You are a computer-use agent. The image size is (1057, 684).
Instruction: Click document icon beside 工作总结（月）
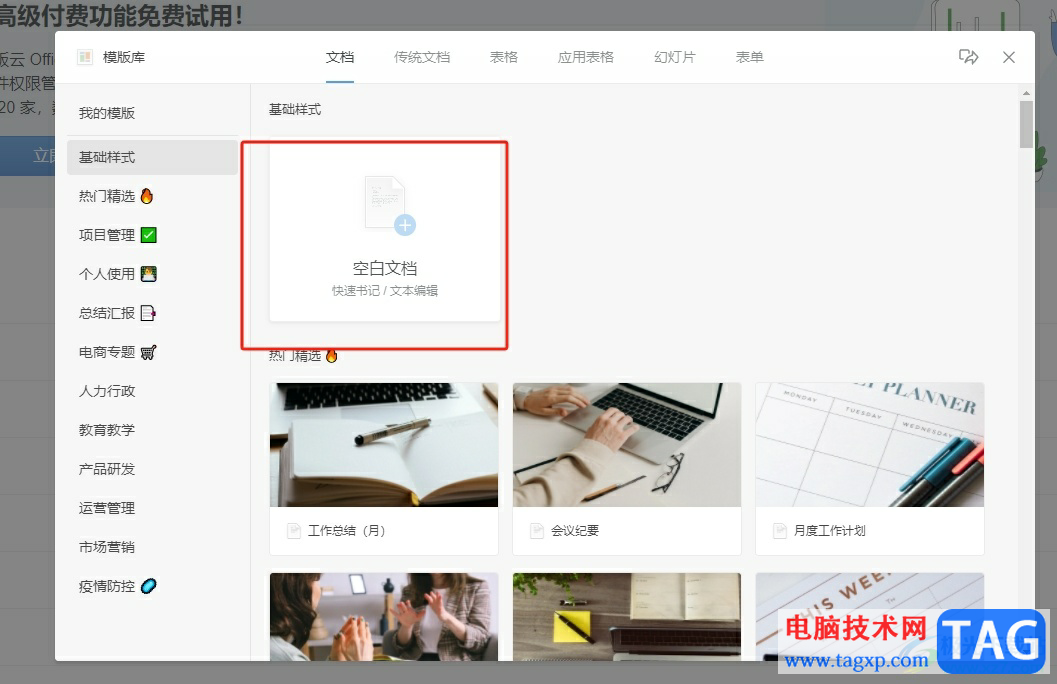point(294,531)
